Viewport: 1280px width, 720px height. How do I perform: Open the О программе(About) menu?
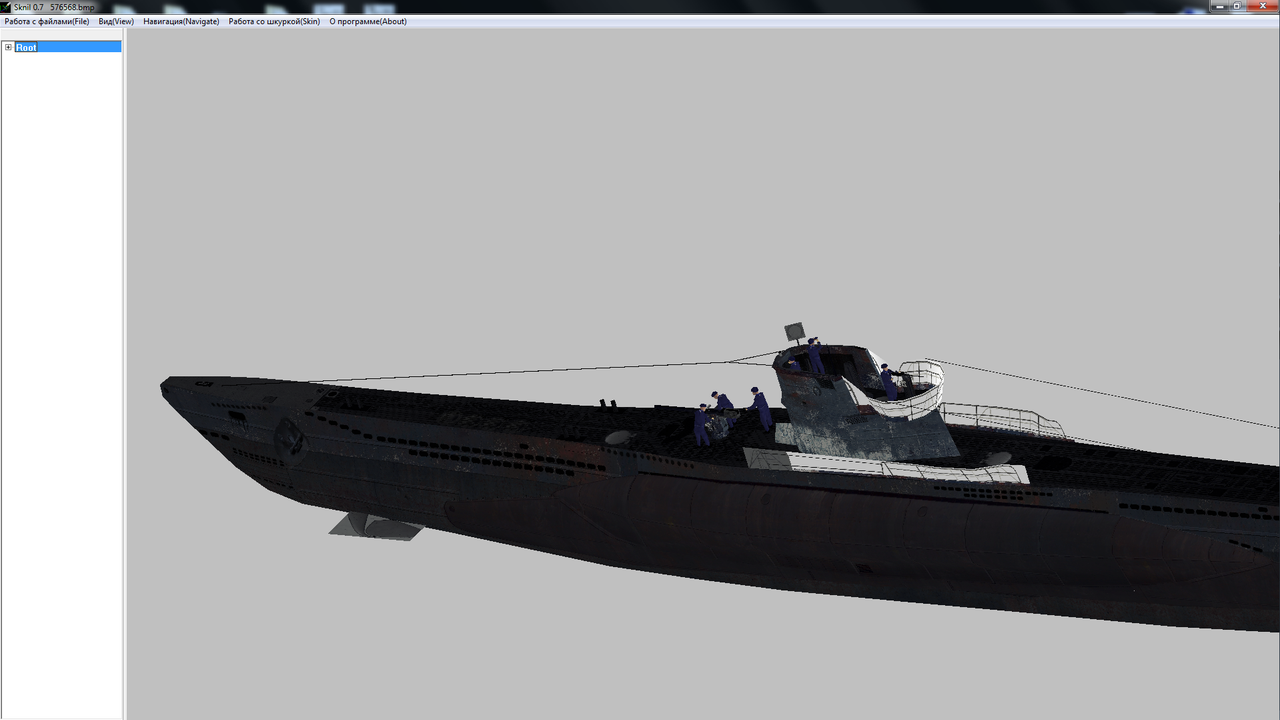[366, 21]
